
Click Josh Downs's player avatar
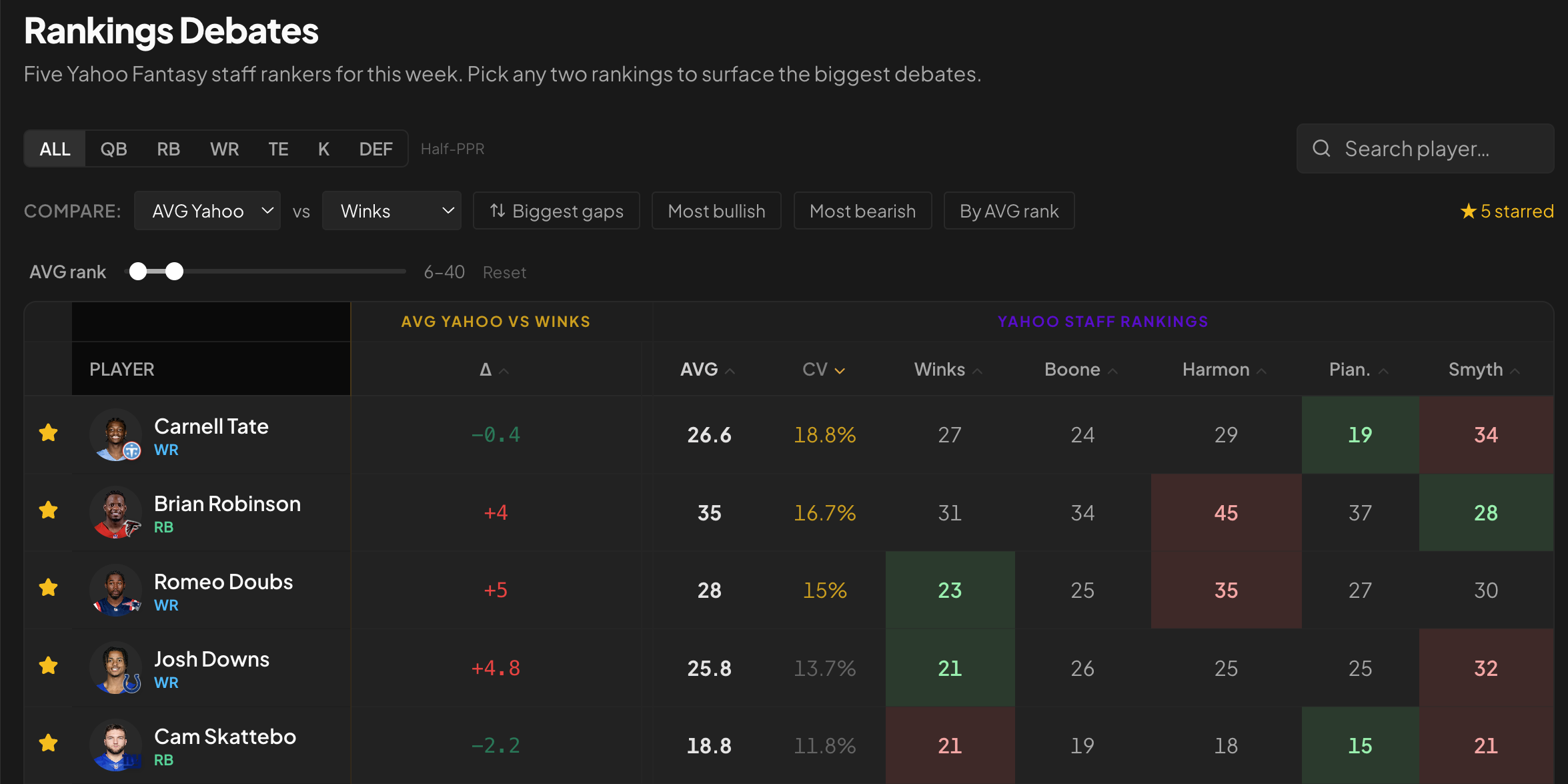coord(115,667)
